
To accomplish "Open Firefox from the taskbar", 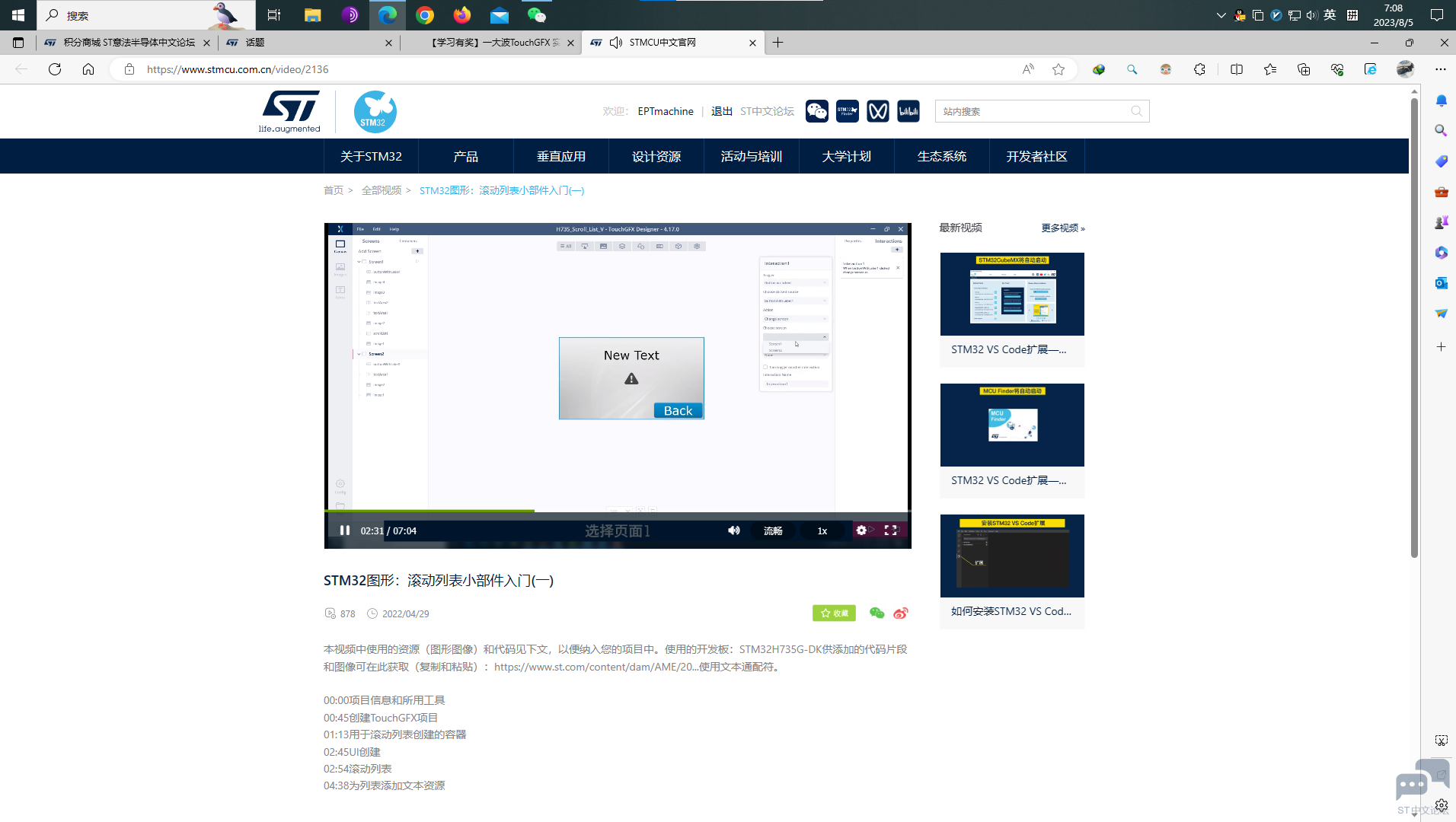I will pos(462,15).
